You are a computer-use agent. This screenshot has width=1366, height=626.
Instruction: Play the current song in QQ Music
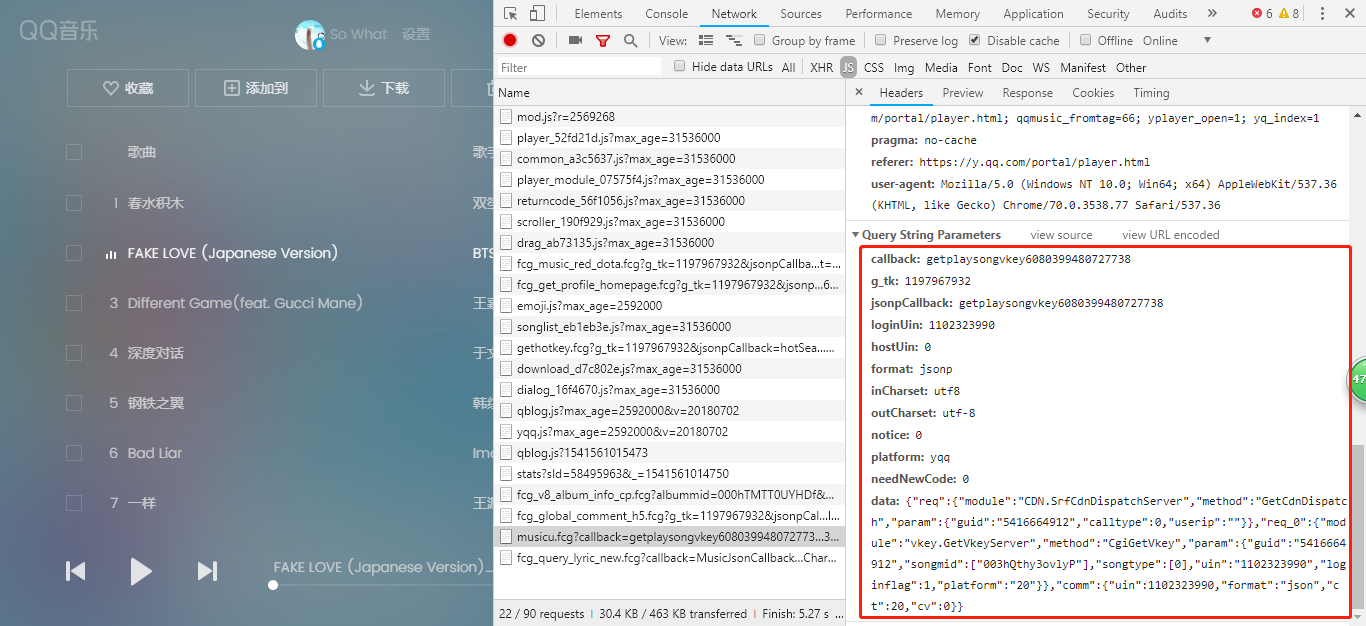[x=141, y=571]
